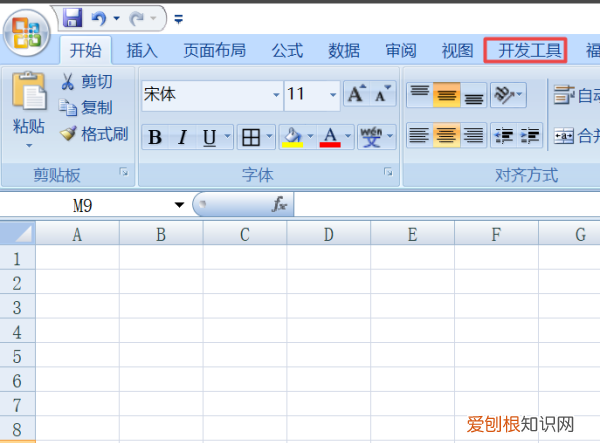Toggle bold formatting
The image size is (600, 443).
pyautogui.click(x=155, y=137)
